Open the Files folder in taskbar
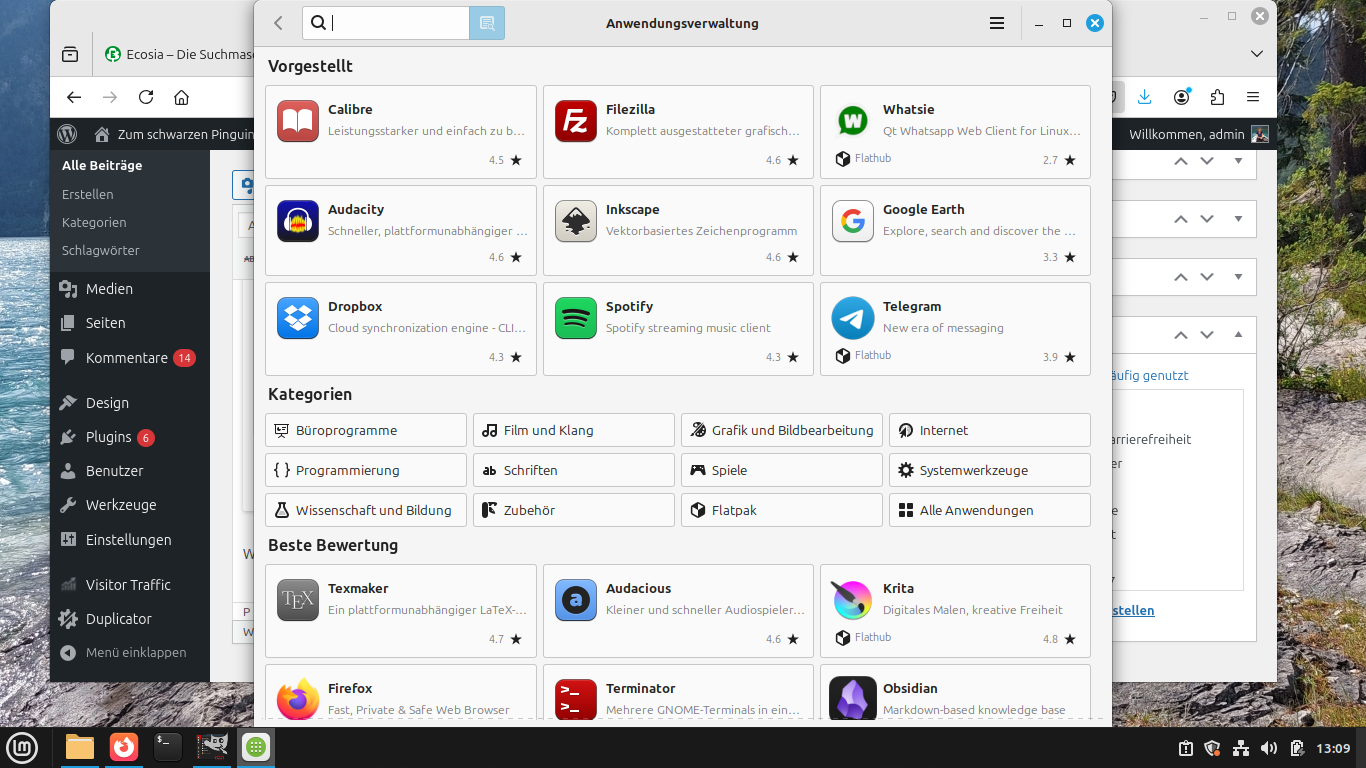This screenshot has width=1366, height=768. click(80, 747)
